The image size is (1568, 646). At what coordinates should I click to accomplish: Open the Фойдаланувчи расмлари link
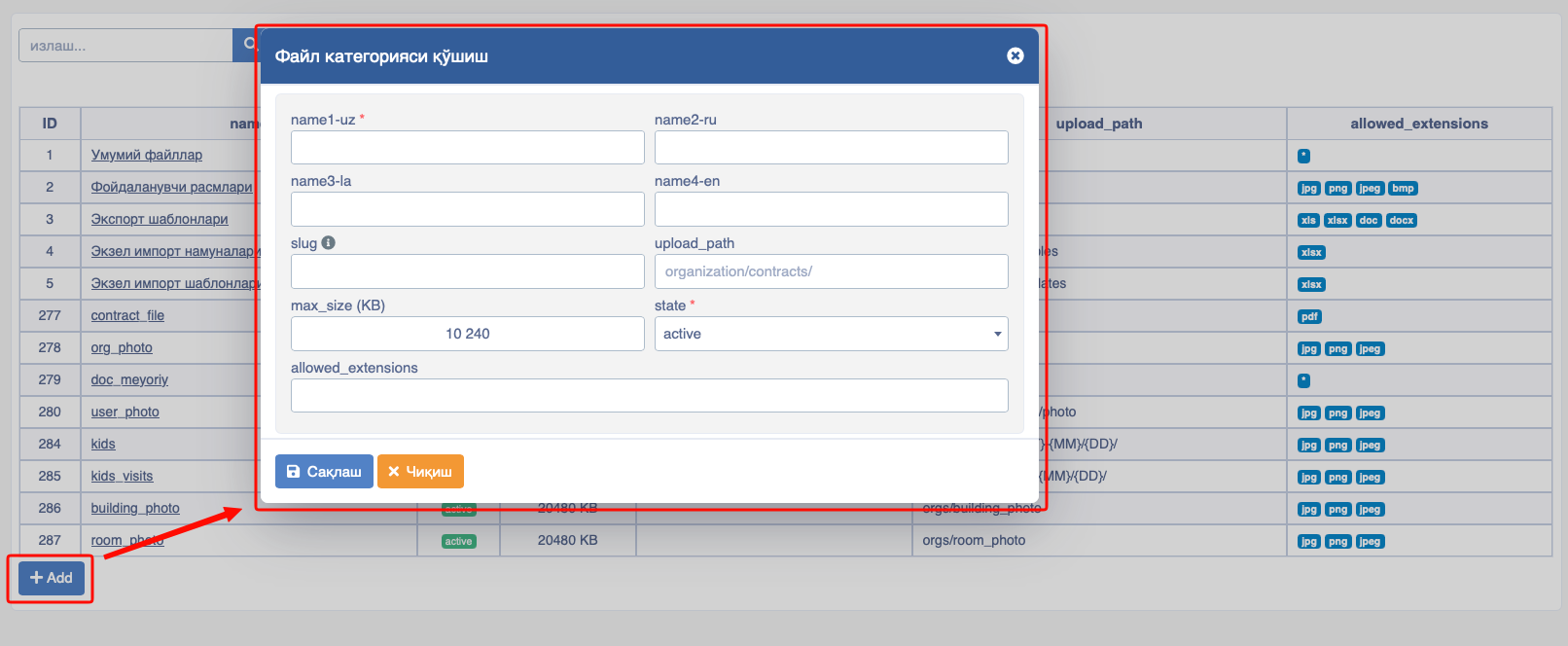pyautogui.click(x=171, y=187)
